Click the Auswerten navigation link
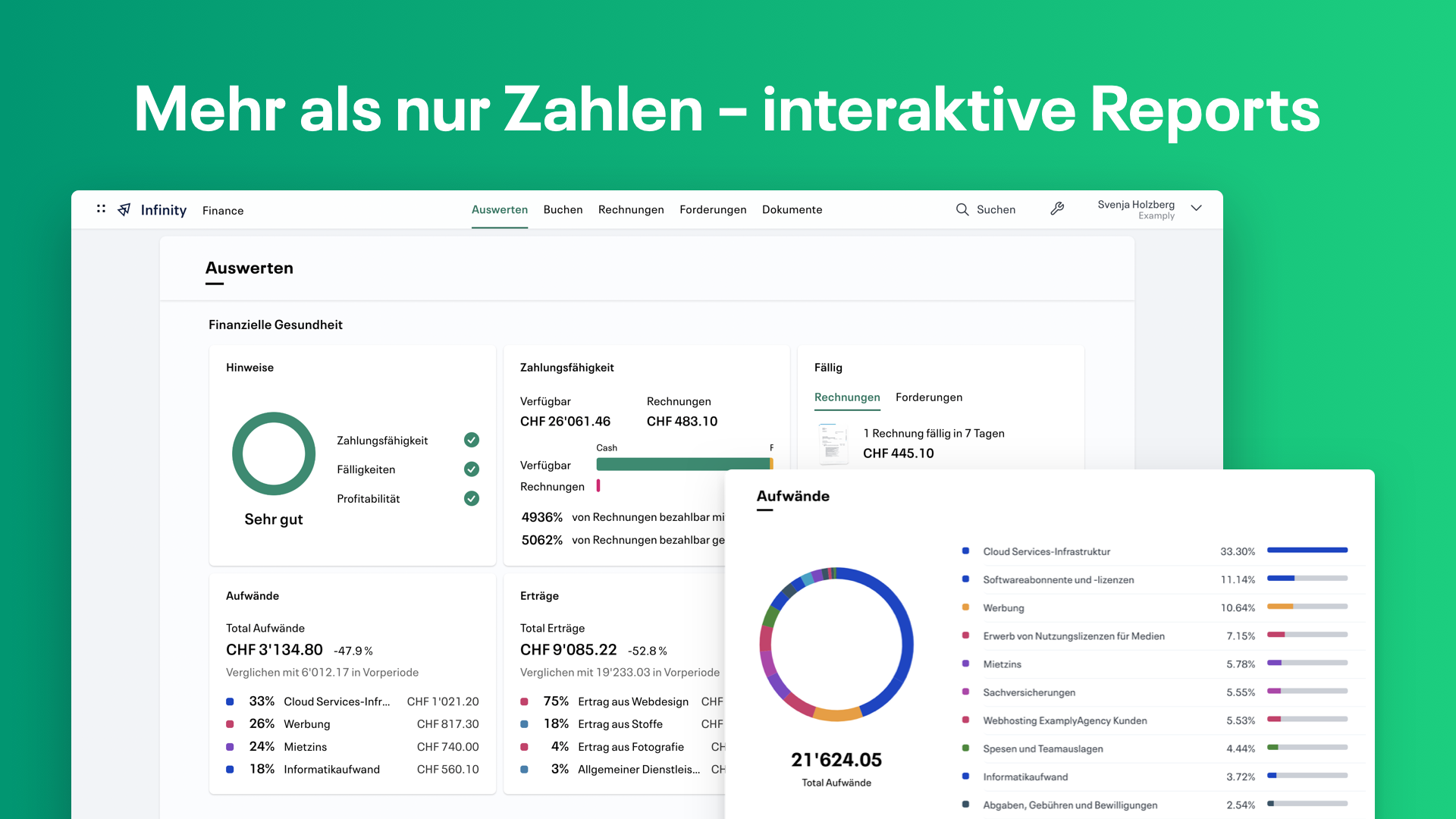 [x=499, y=209]
